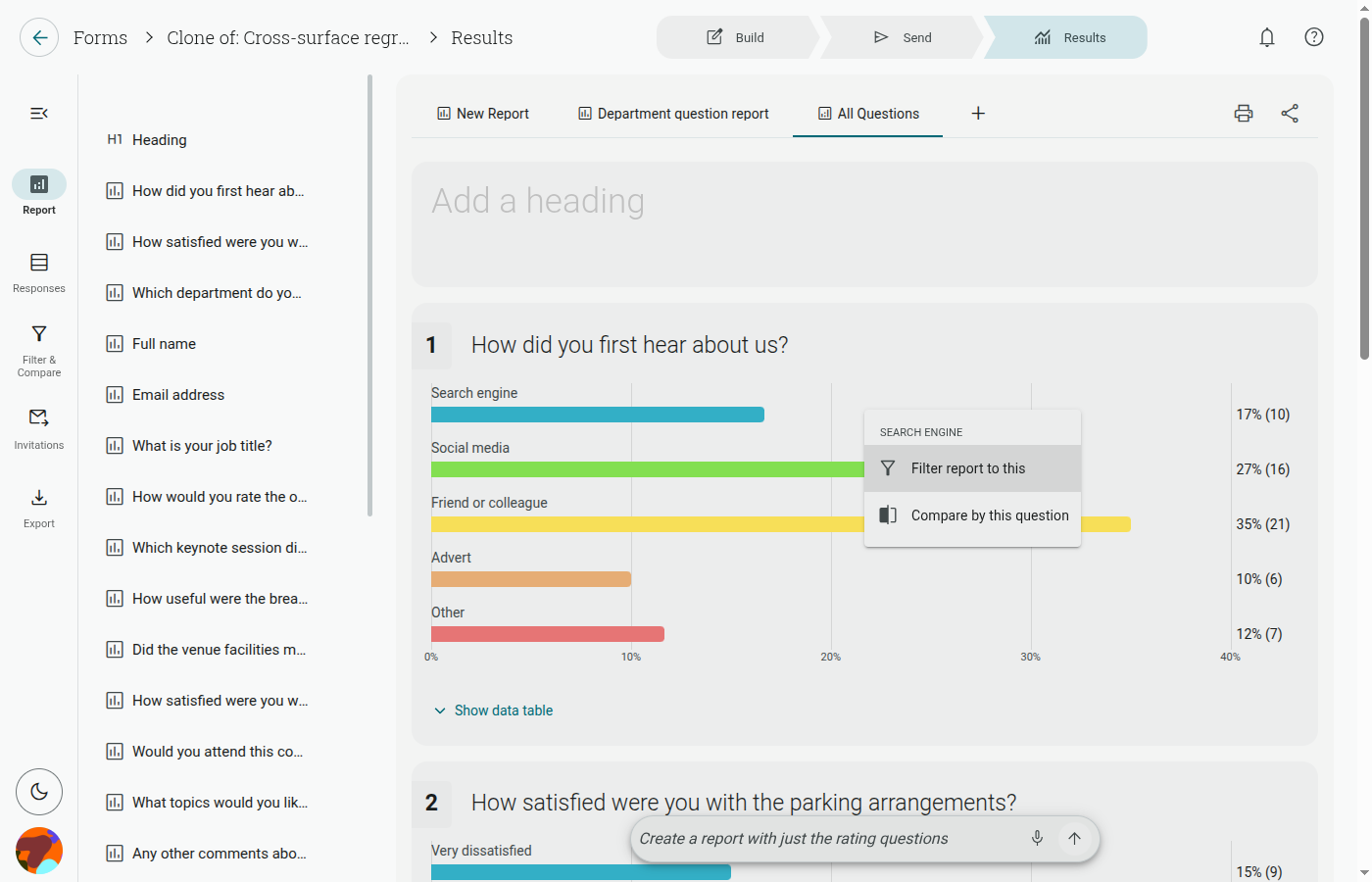Click the '35% (21)' value label
Image resolution: width=1372 pixels, height=882 pixels.
1263,524
